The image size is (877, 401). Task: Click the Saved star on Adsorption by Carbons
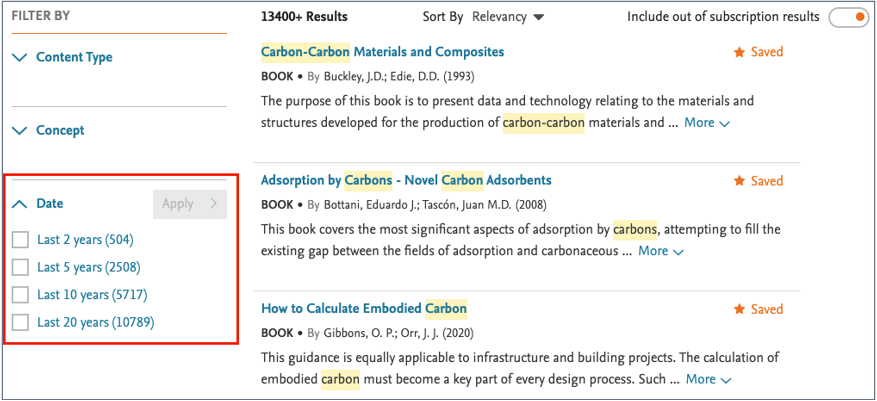(x=740, y=181)
